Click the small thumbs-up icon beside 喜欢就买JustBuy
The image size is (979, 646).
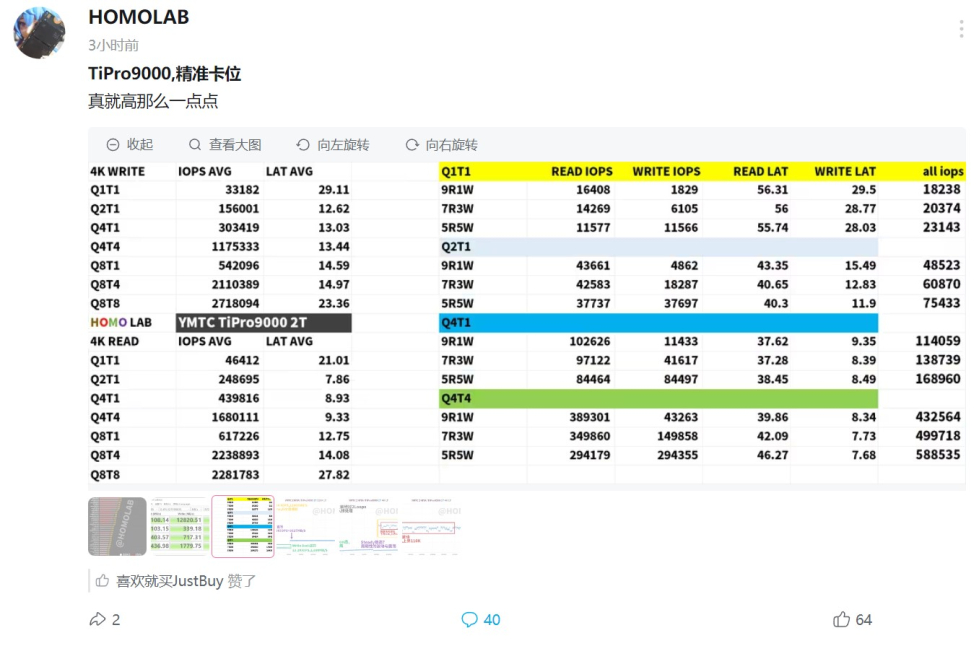102,581
